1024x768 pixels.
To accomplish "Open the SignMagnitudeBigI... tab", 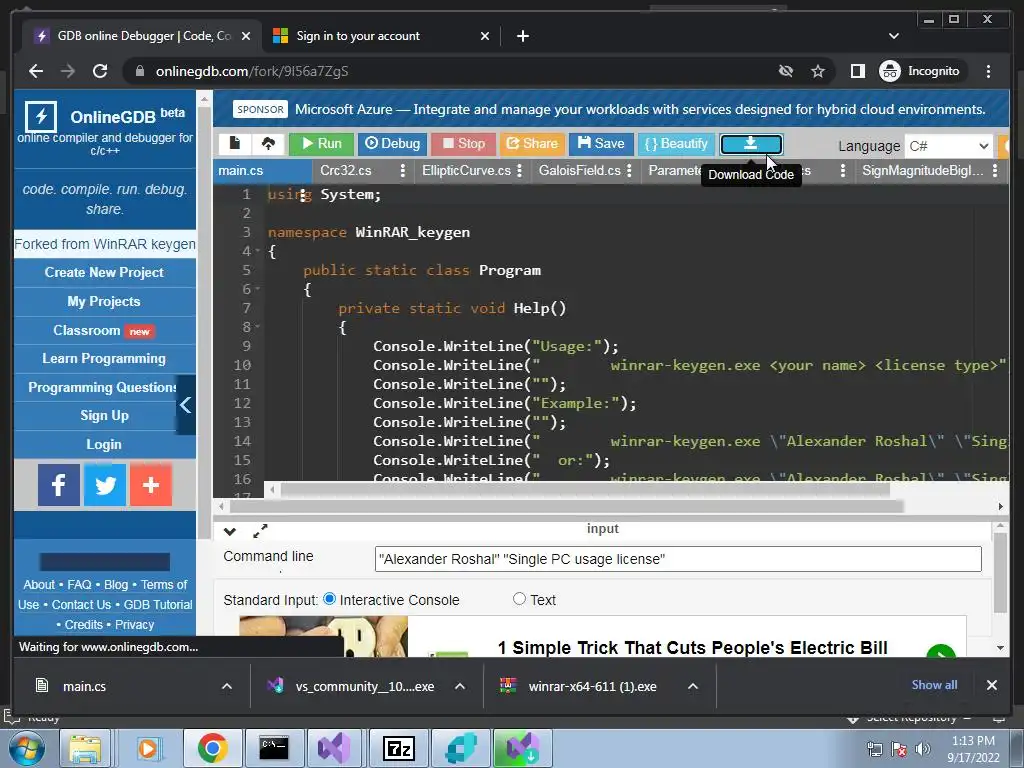I will 922,170.
